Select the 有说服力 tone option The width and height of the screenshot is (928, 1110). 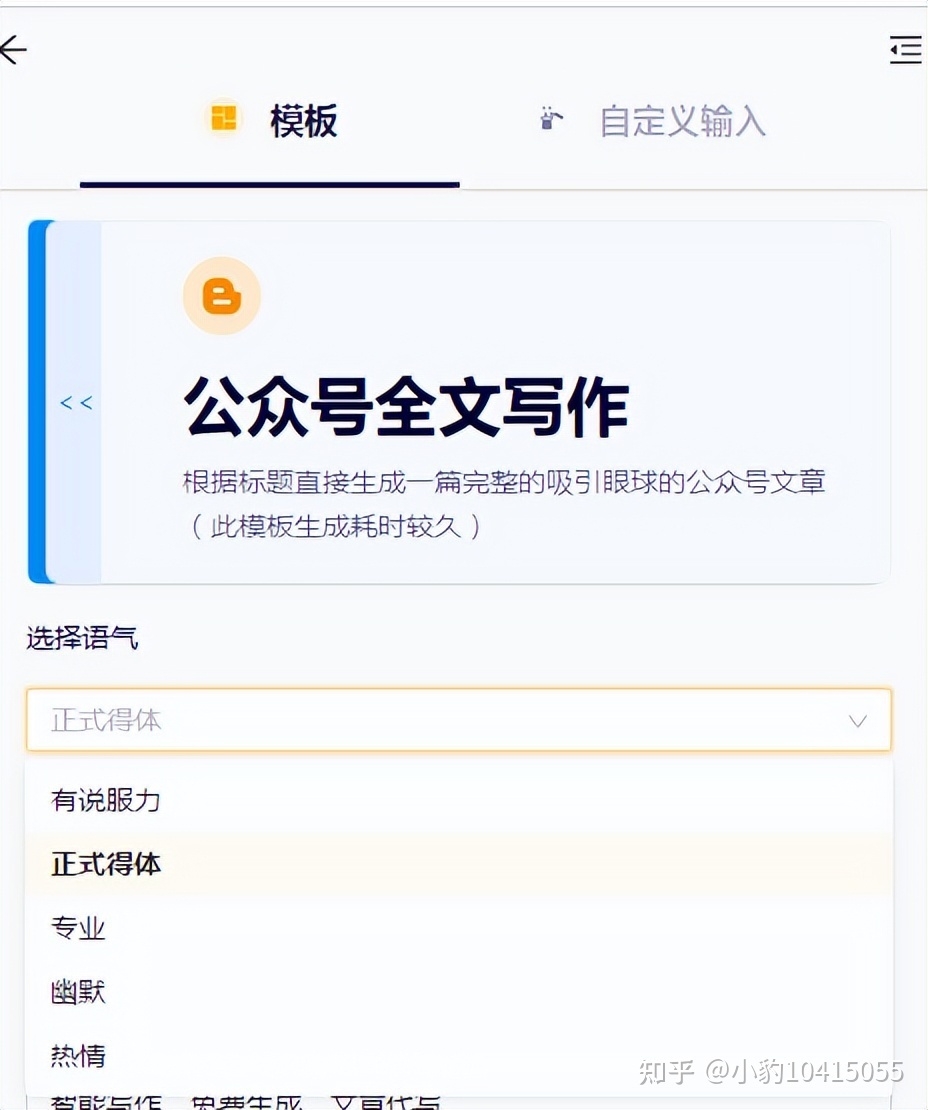pyautogui.click(x=106, y=800)
